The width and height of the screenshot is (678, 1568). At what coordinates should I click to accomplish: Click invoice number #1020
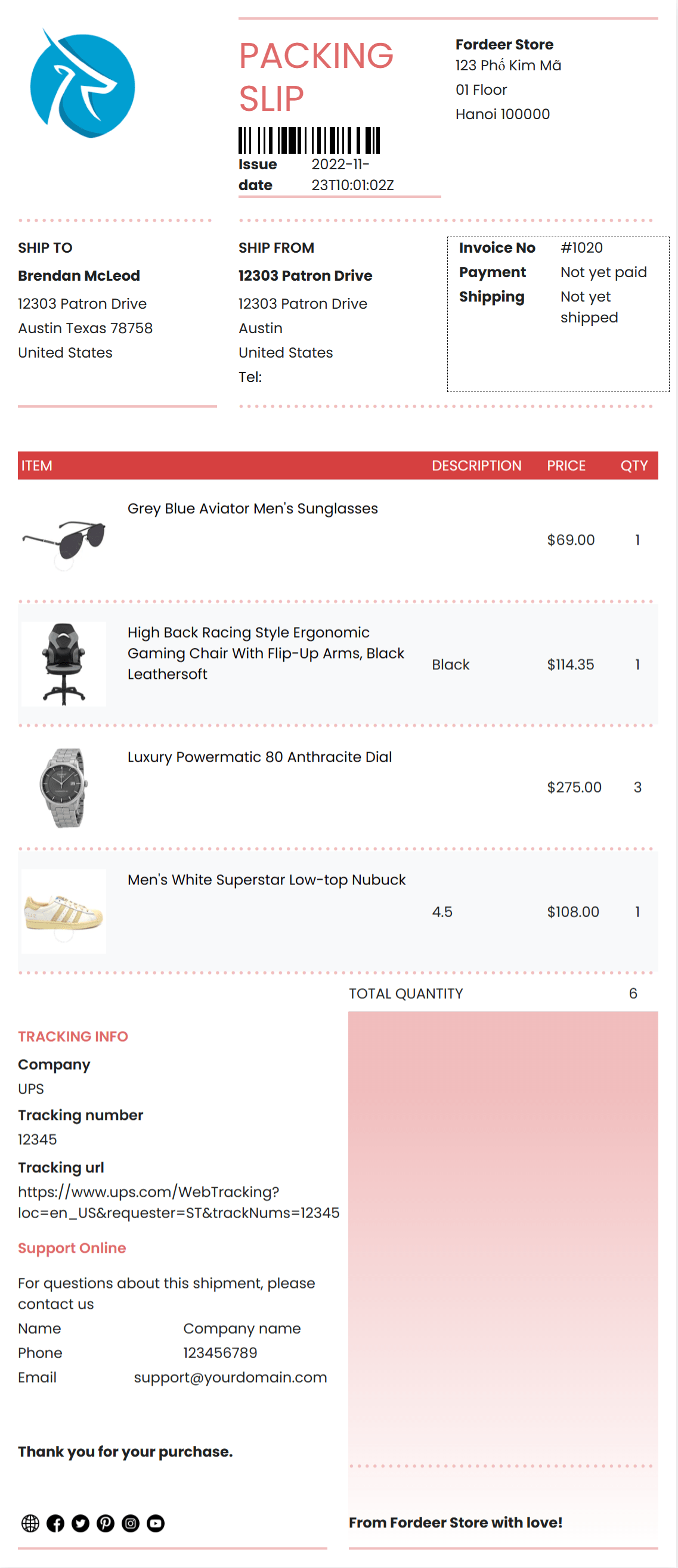coord(581,247)
